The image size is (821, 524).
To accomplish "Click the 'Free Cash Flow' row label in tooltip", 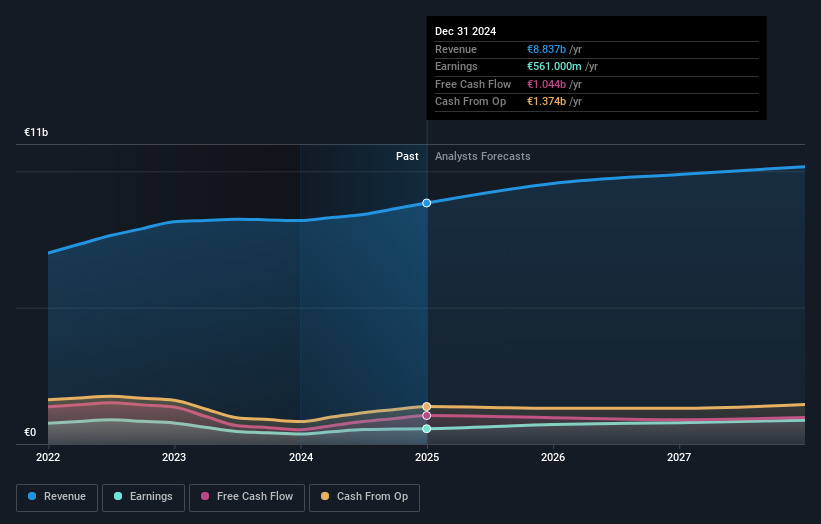I will 473,84.
